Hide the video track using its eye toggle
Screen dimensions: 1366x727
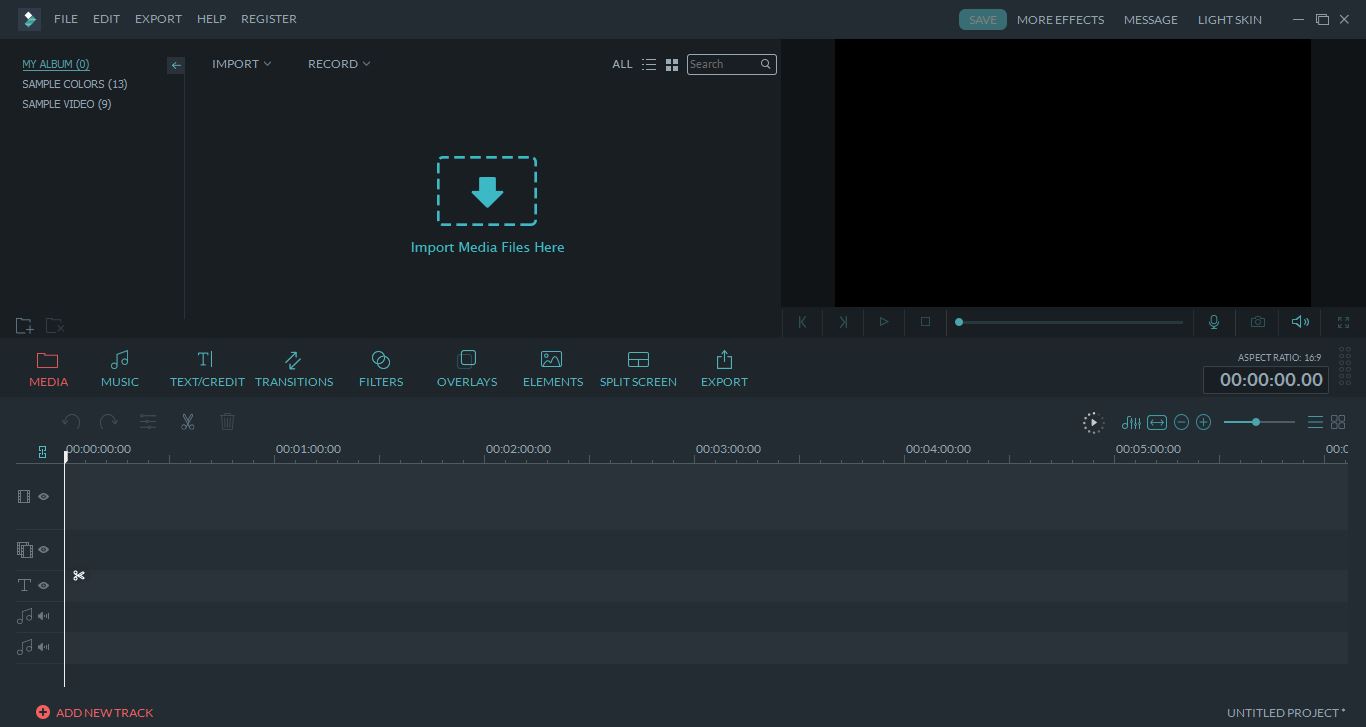[x=43, y=496]
